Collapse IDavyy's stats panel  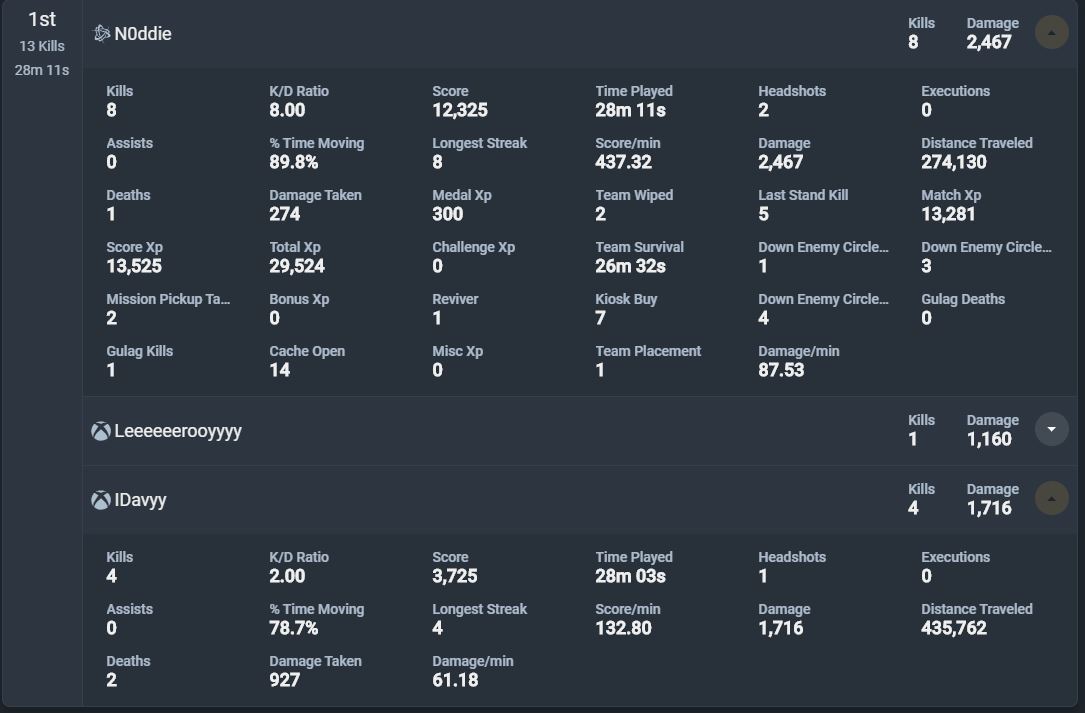tap(1051, 498)
